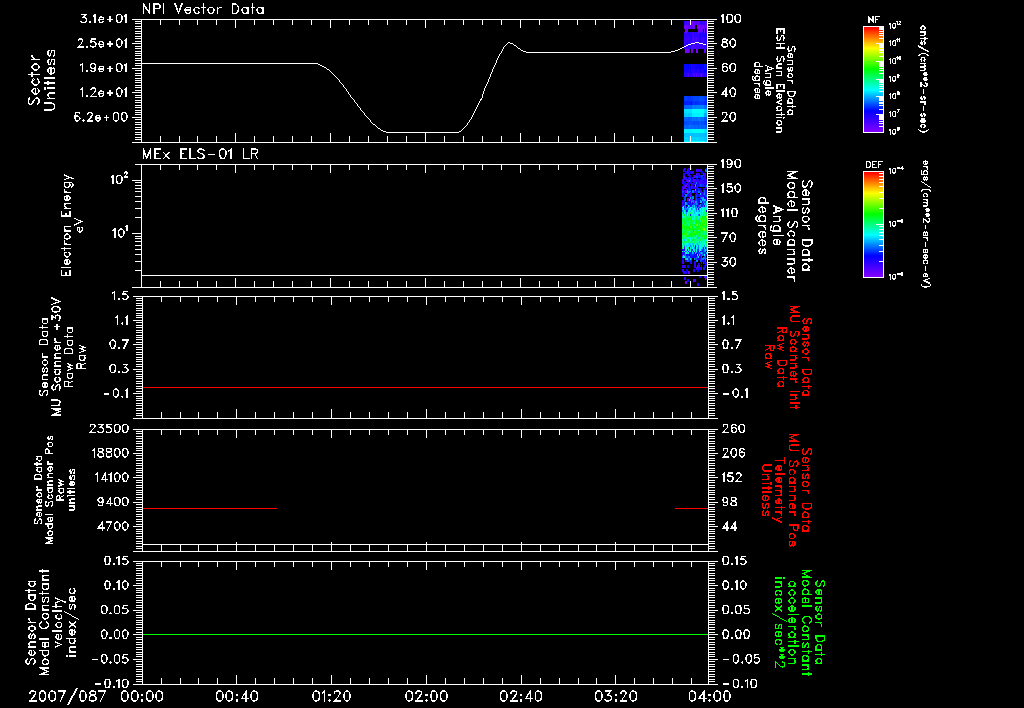The width and height of the screenshot is (1024, 708).
Task: Click the 00:40 time axis label
Action: tap(236, 696)
